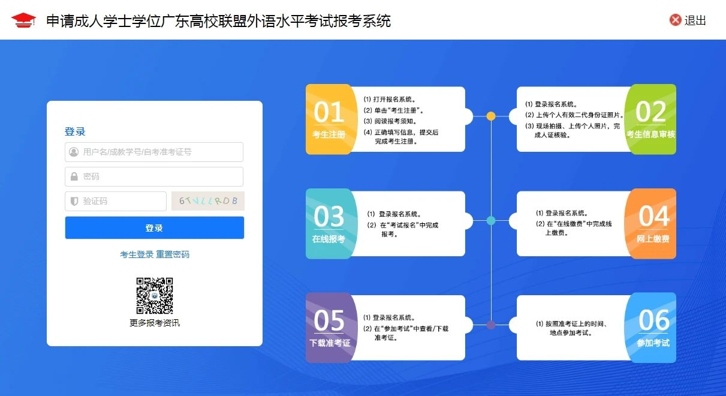Select step 05 下载准考证 purple badge
The width and height of the screenshot is (726, 396).
tap(330, 327)
